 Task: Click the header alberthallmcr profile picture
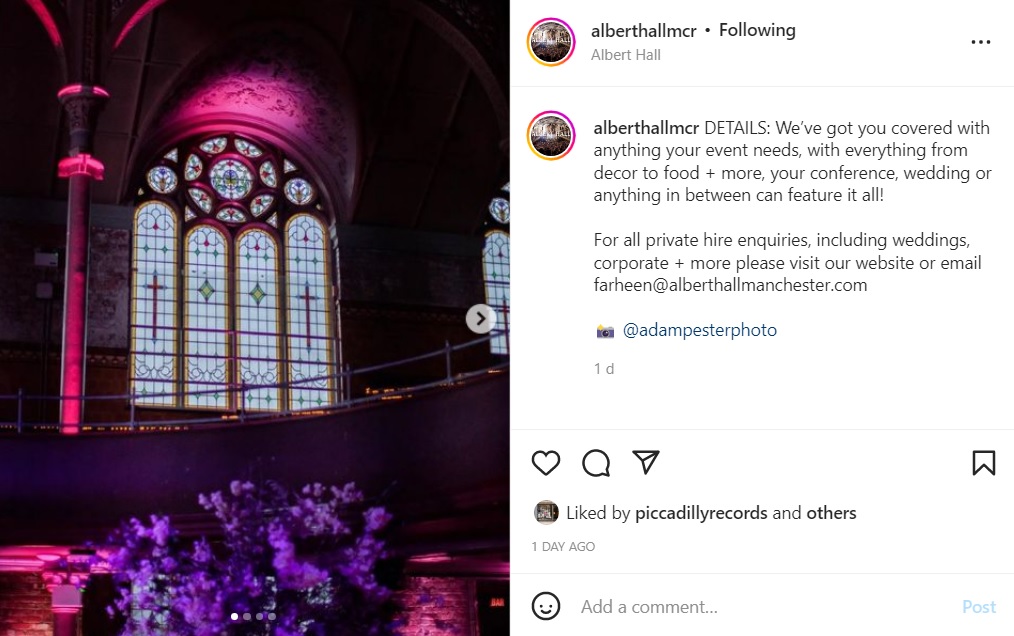coord(551,42)
